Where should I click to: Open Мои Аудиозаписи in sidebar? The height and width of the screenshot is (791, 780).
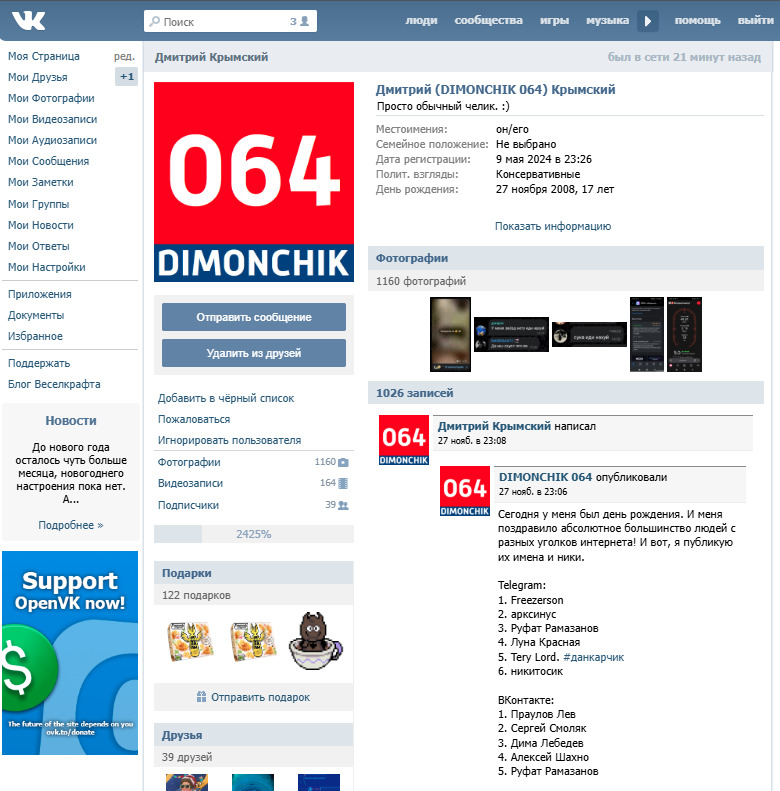pos(52,140)
